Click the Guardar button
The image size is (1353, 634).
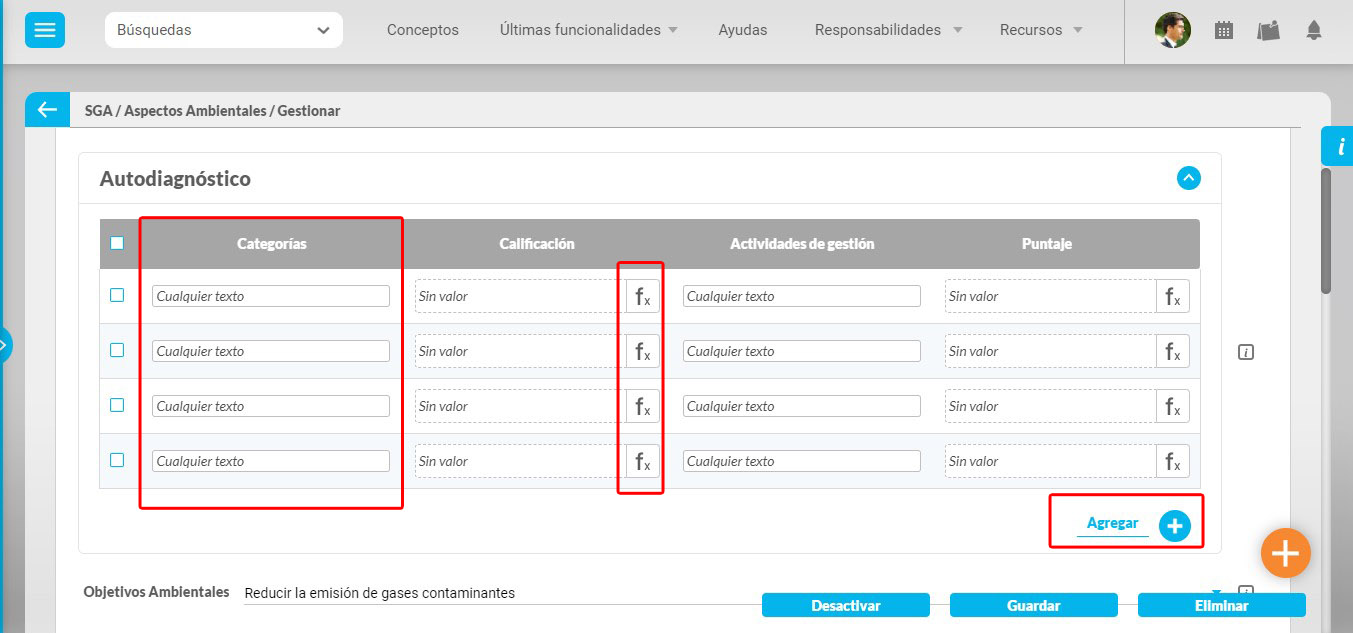coord(1034,605)
